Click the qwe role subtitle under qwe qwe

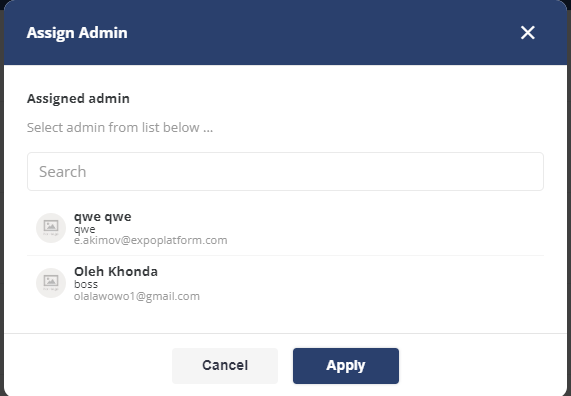point(84,230)
